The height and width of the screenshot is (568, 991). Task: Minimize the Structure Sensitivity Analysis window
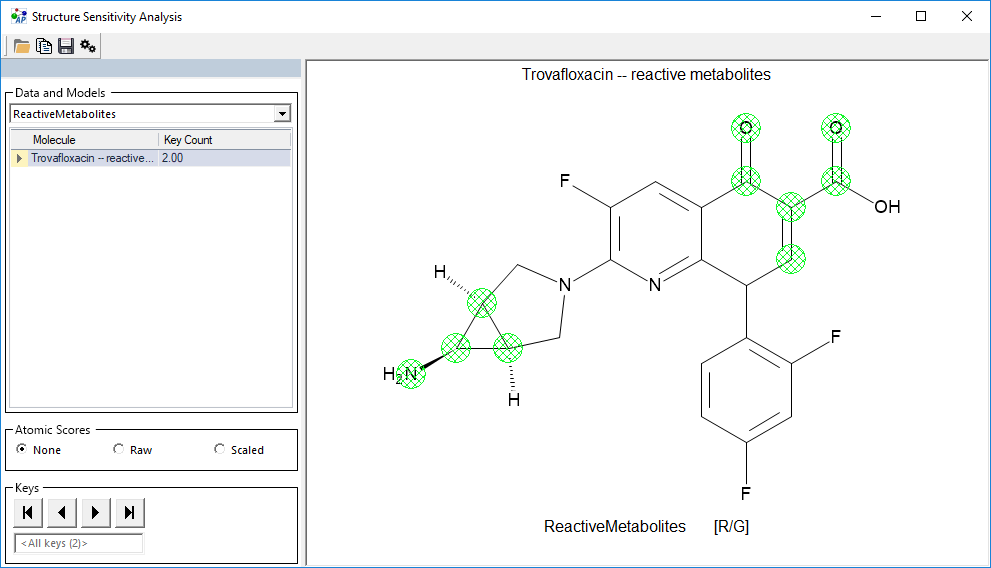pos(876,16)
